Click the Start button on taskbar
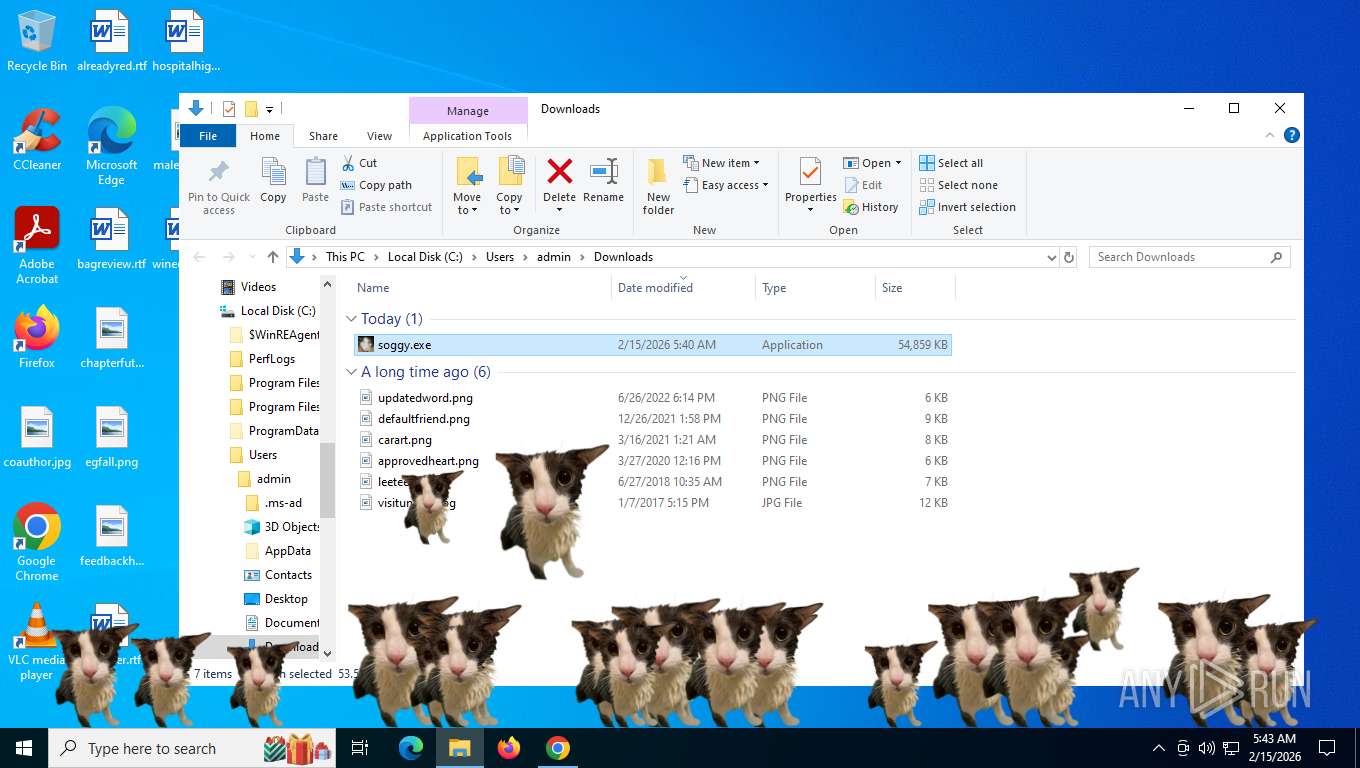Viewport: 1360px width, 768px height. [x=24, y=748]
